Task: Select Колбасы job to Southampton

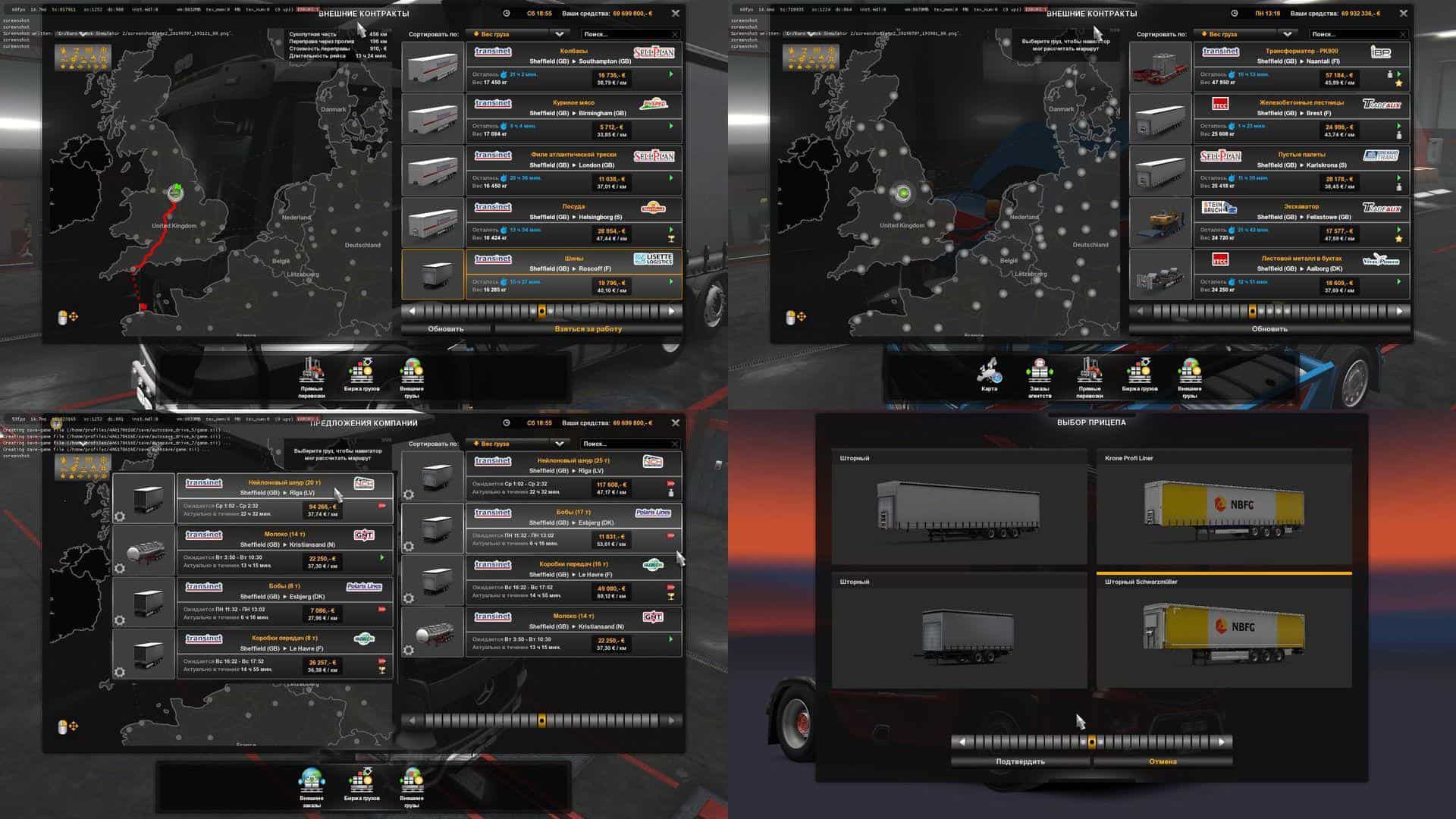Action: point(573,56)
